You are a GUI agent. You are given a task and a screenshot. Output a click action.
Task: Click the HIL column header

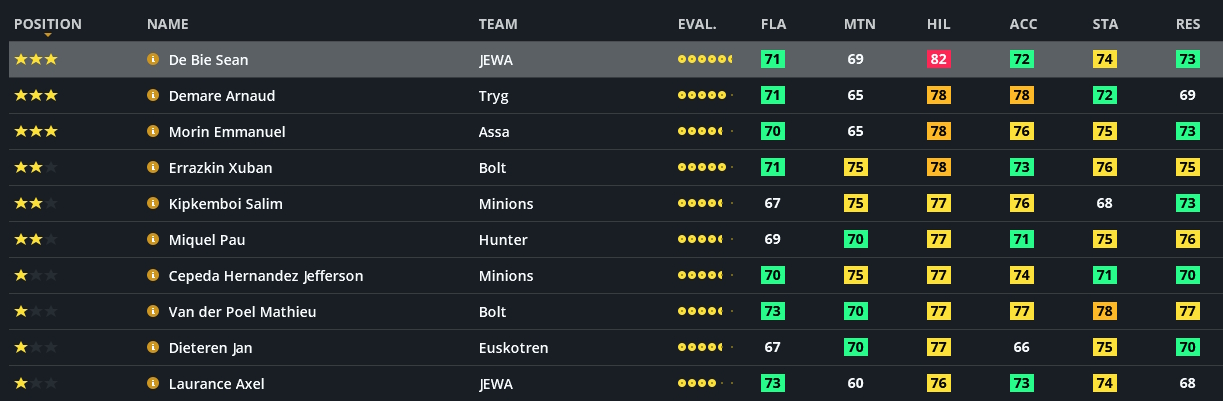click(938, 24)
